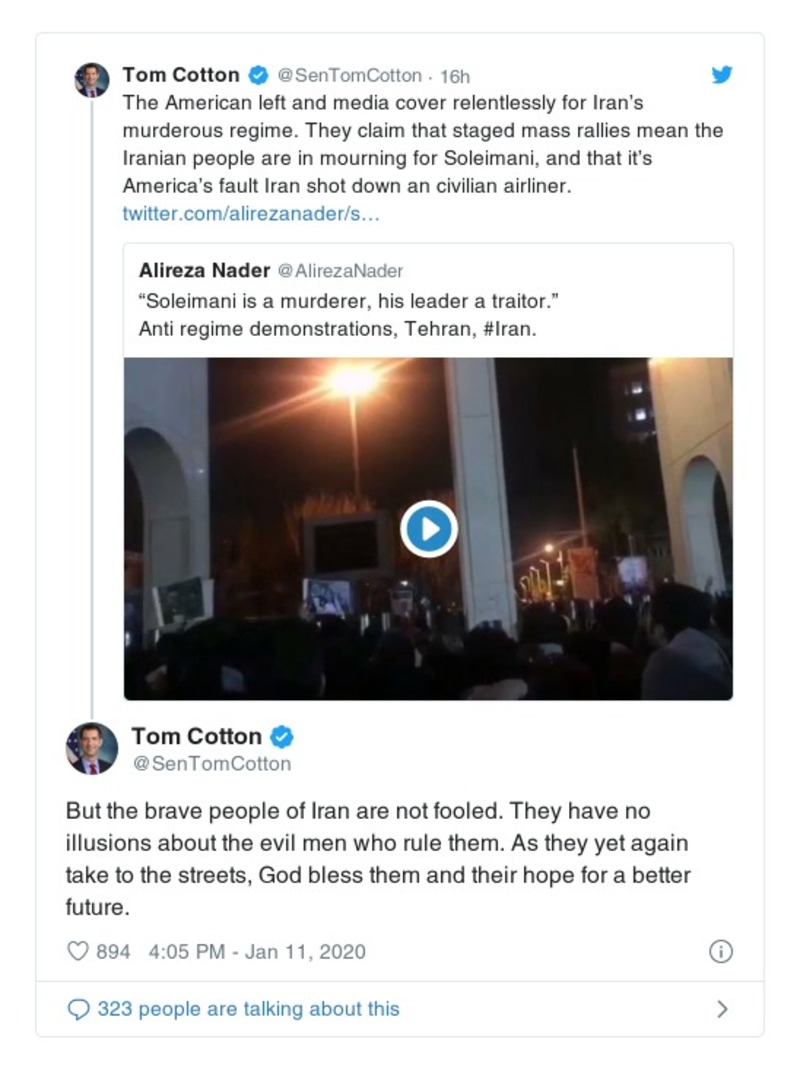This screenshot has width=800, height=1074.
Task: Click the 16h timestamp
Action: (x=455, y=76)
